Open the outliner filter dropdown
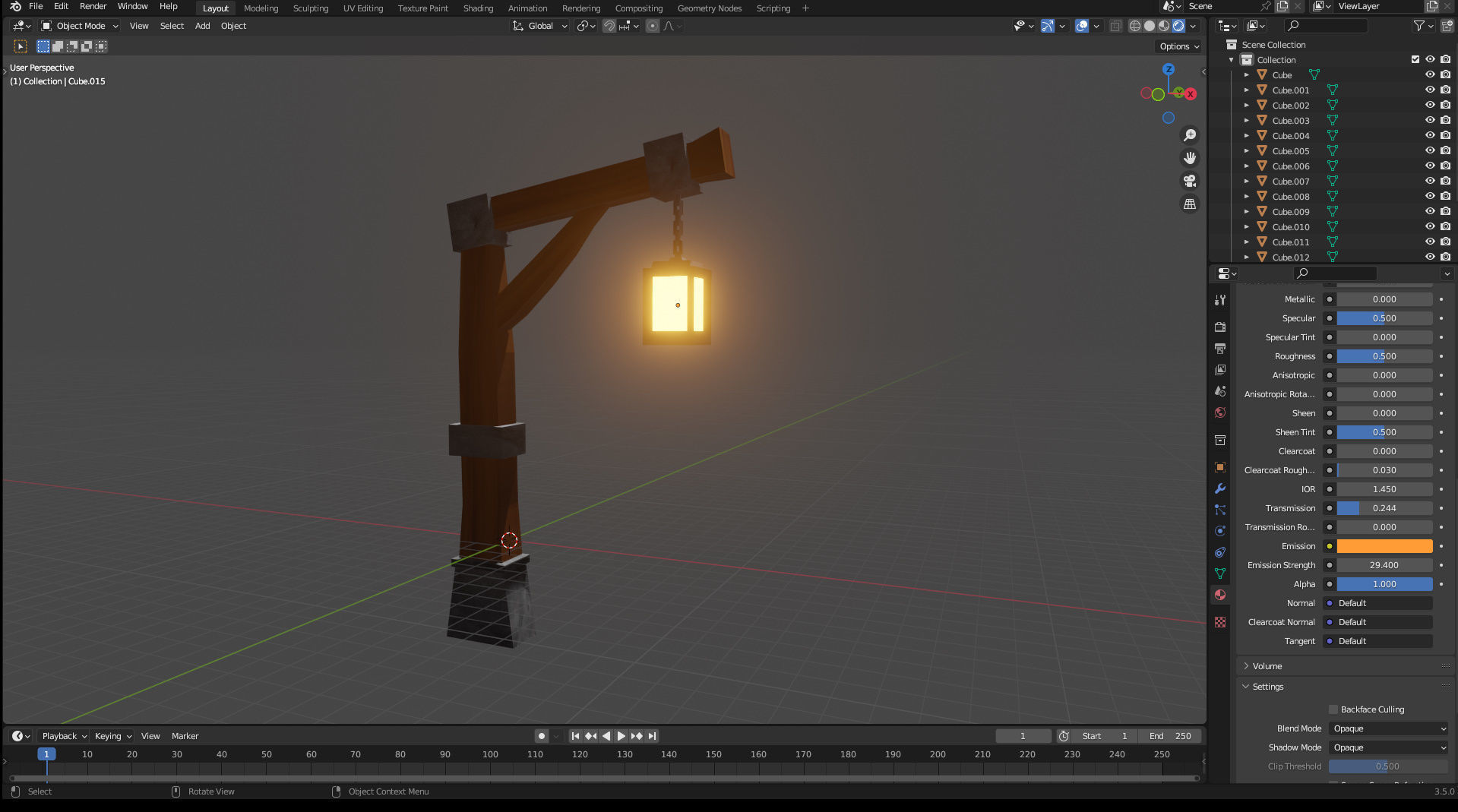 pos(1423,26)
